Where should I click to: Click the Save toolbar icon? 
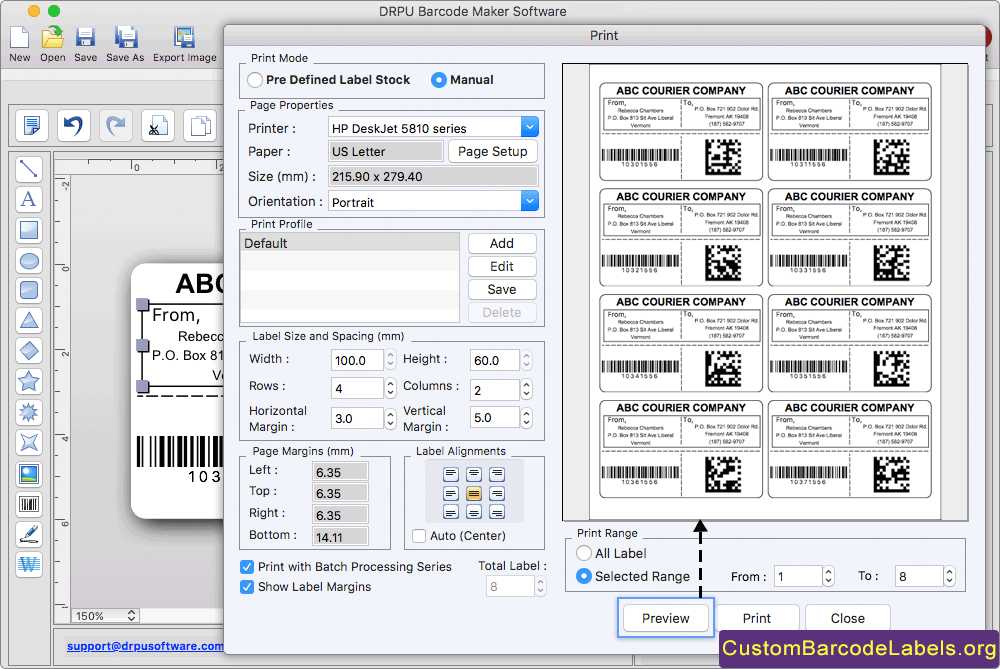pos(85,38)
